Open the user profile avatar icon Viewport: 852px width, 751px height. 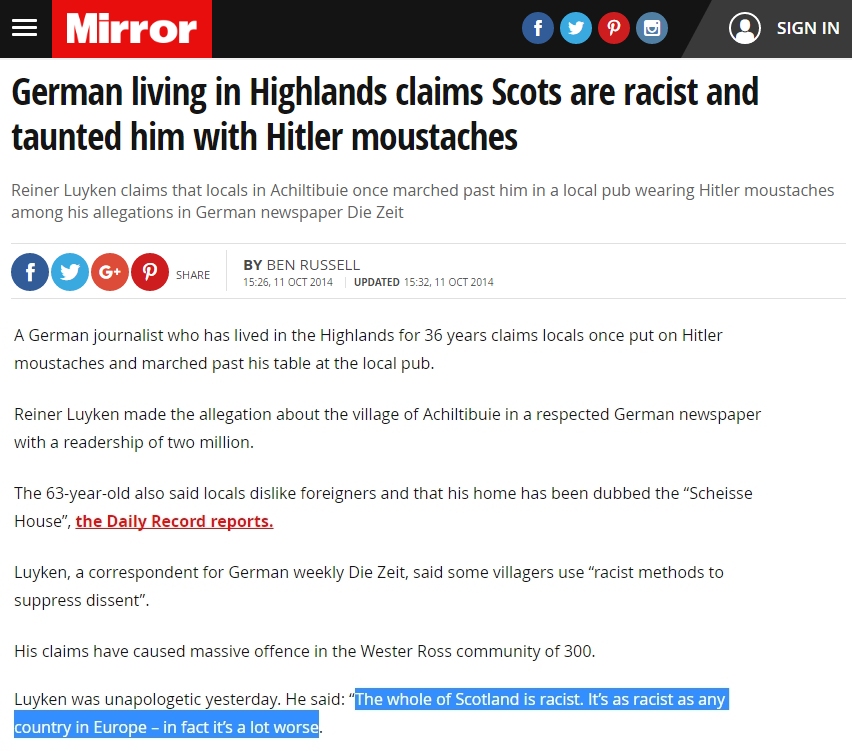pyautogui.click(x=744, y=28)
